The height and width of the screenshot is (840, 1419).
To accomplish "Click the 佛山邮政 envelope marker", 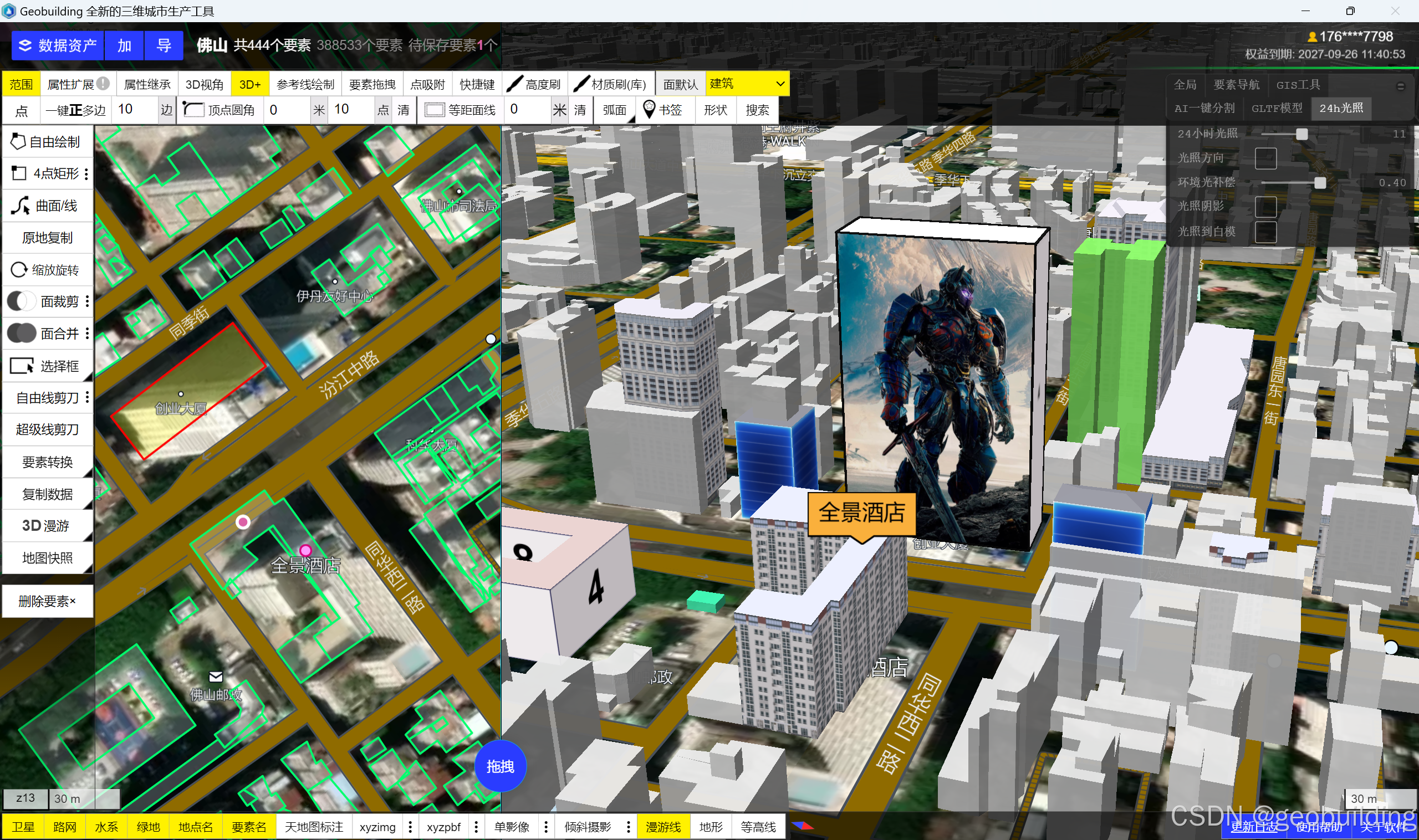I will 216,677.
